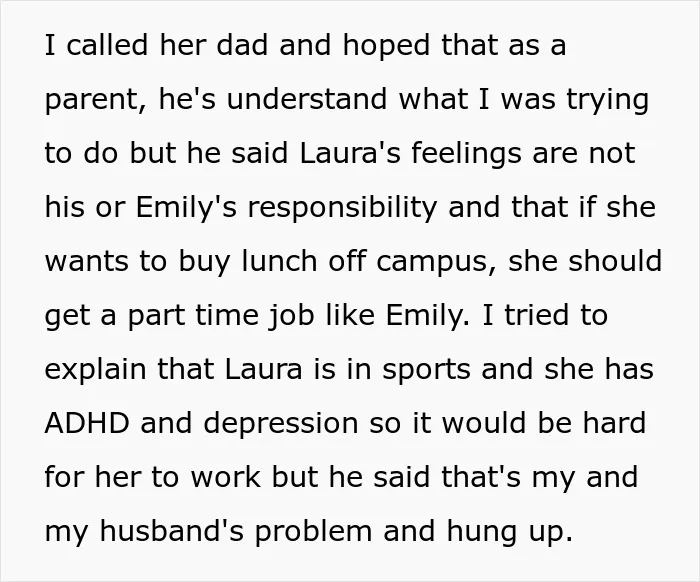Click the acronym "ADHD"

87,423
